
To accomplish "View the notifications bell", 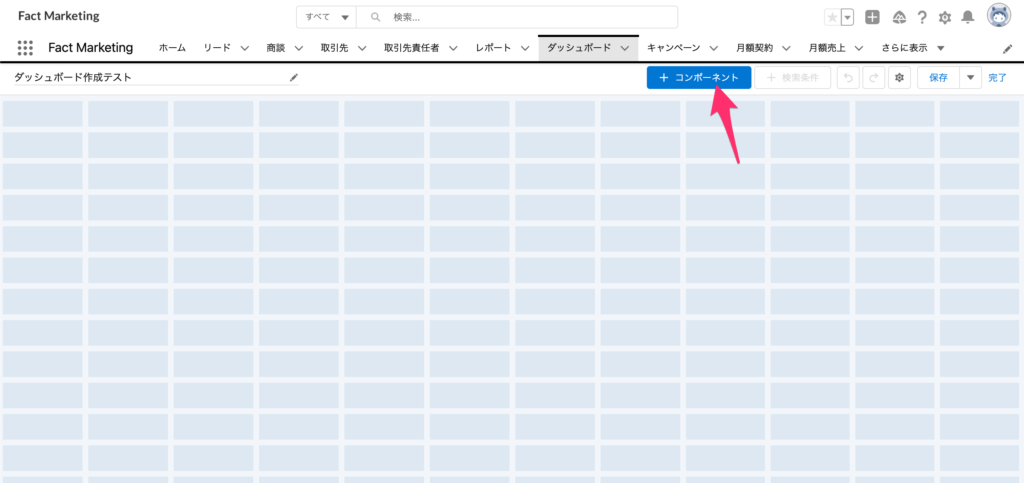I will pos(968,18).
